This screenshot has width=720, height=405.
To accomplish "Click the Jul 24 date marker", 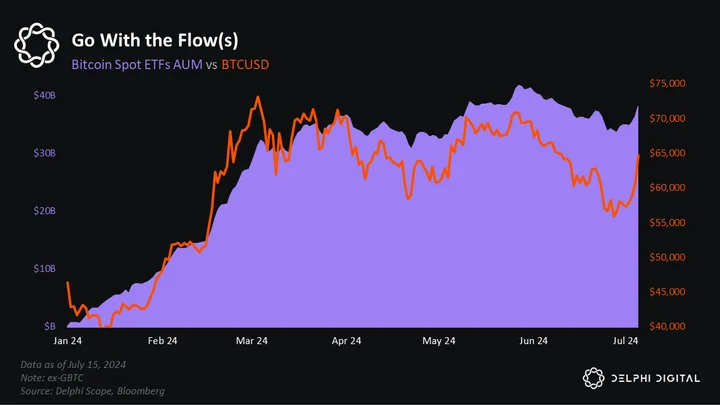I will (x=625, y=341).
